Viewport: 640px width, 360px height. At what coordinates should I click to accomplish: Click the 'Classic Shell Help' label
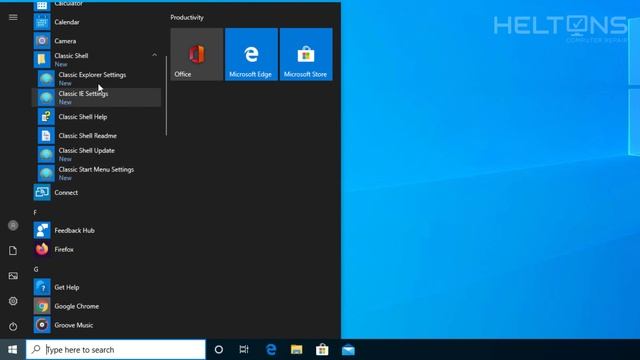[x=83, y=117]
